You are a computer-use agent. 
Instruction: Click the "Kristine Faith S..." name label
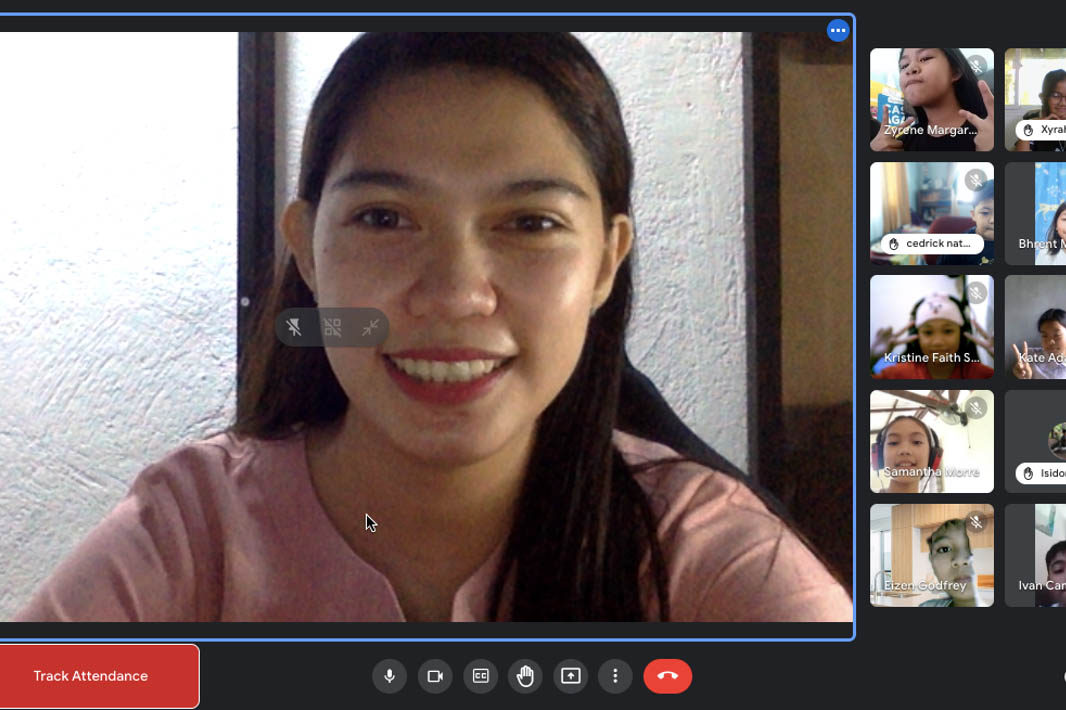click(931, 358)
